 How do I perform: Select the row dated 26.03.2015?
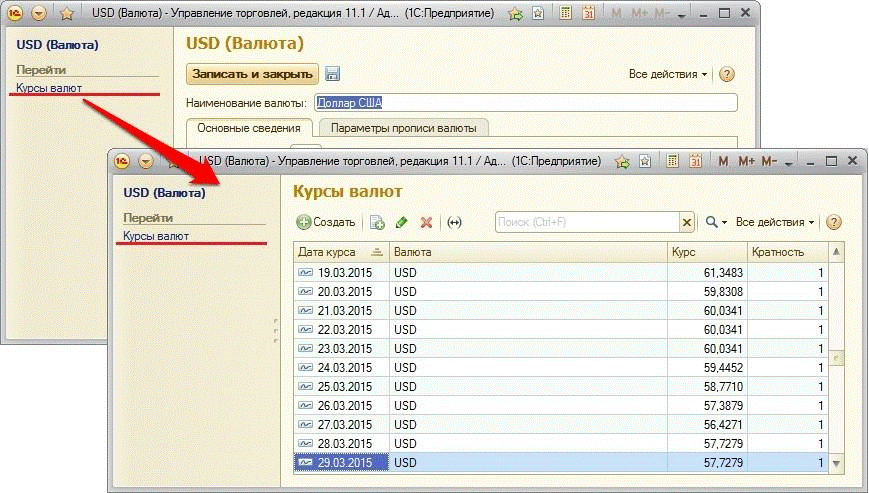[x=561, y=405]
